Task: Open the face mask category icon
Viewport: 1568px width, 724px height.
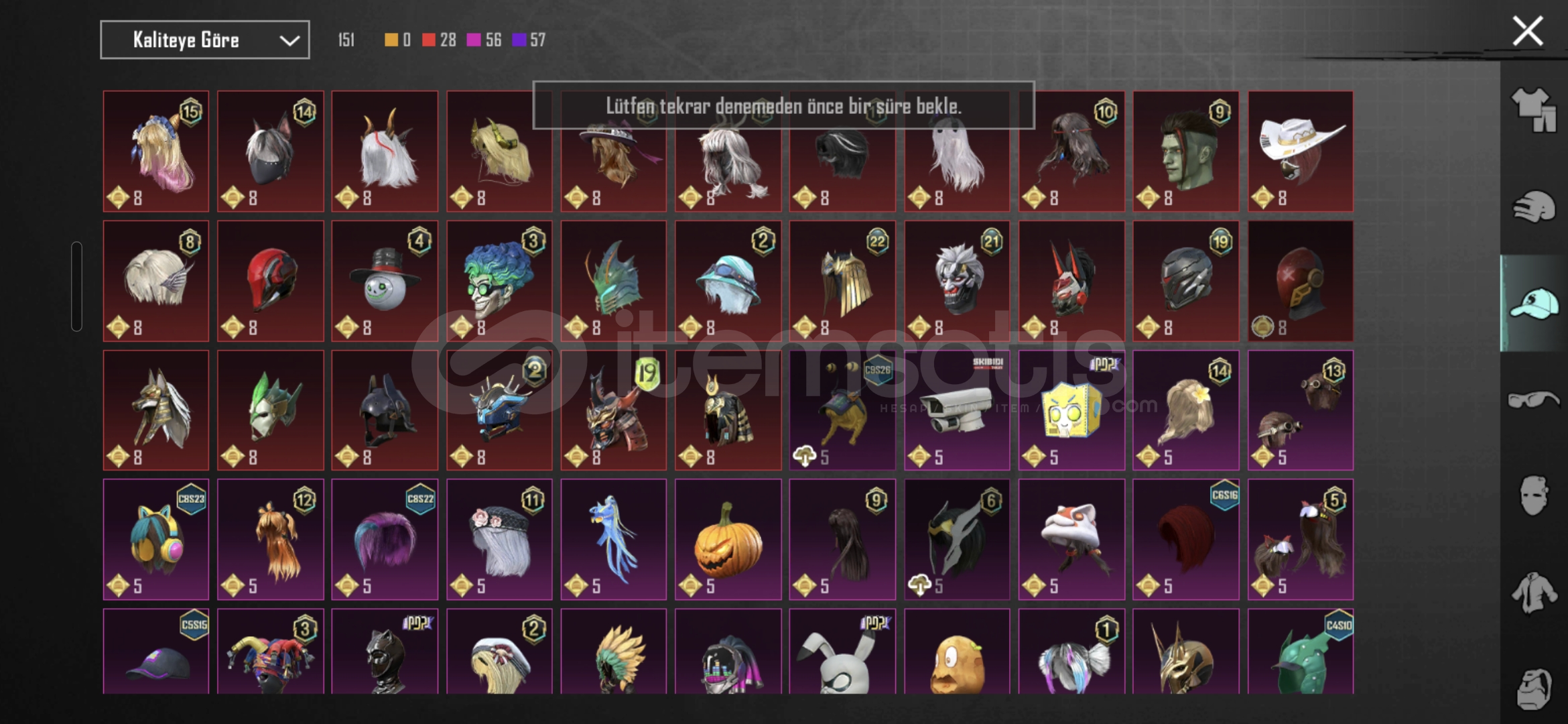Action: pos(1533,496)
